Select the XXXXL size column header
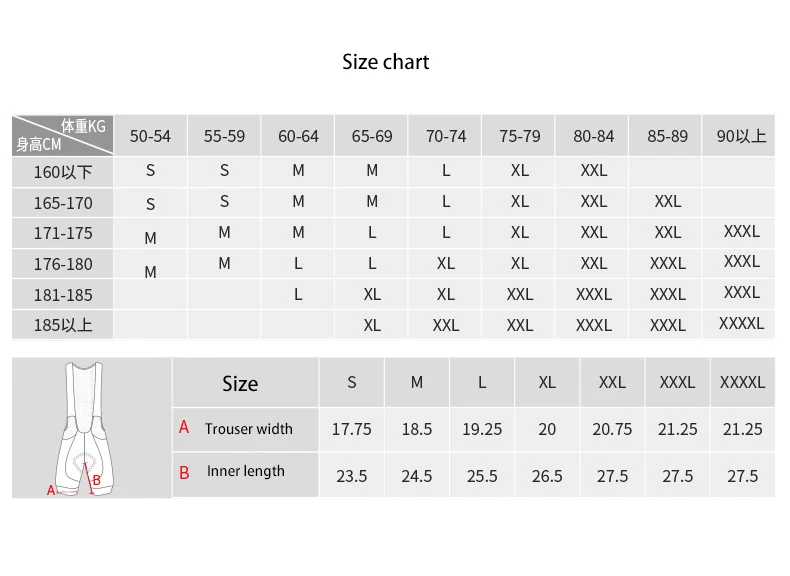790x576 pixels. [x=743, y=382]
